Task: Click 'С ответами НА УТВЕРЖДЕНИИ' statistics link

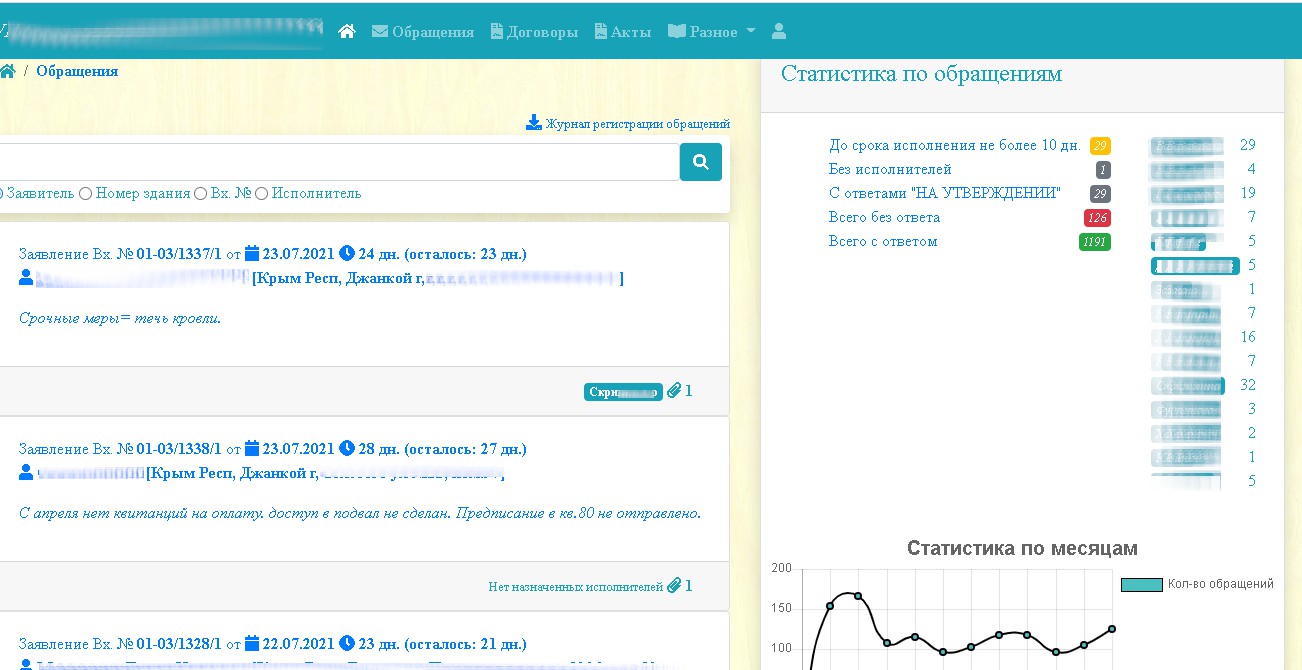Action: (x=945, y=193)
